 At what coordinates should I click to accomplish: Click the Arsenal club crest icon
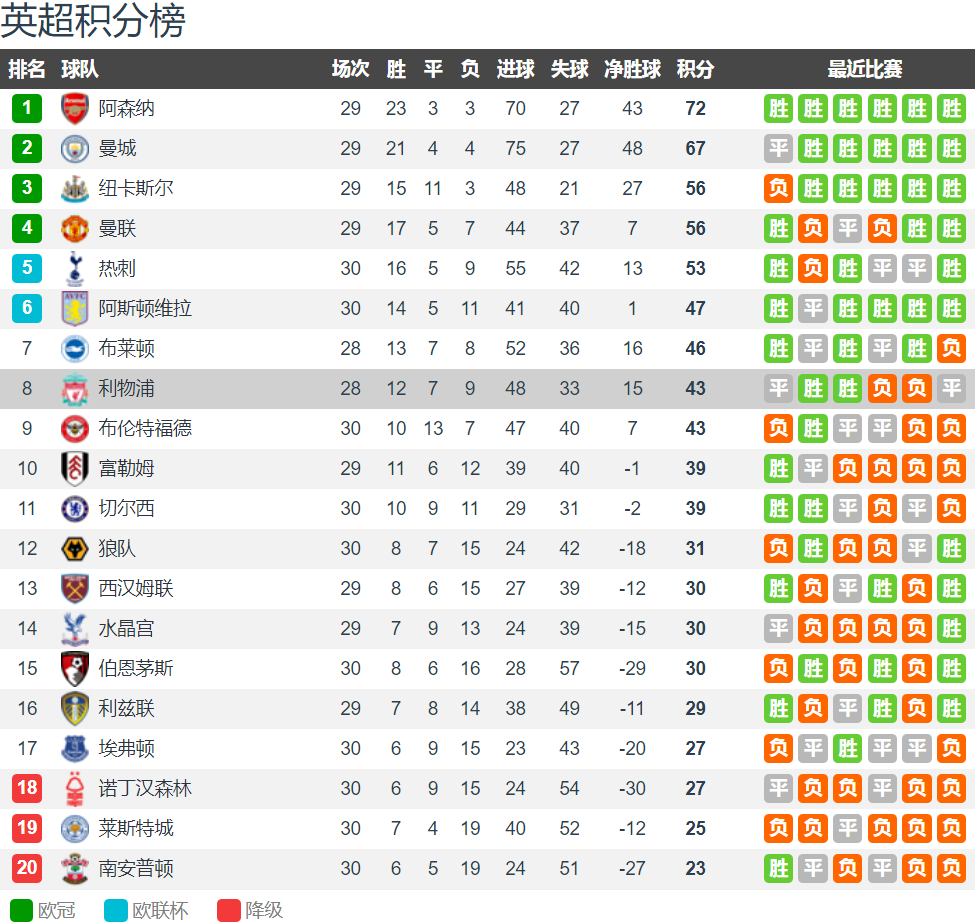tap(75, 108)
